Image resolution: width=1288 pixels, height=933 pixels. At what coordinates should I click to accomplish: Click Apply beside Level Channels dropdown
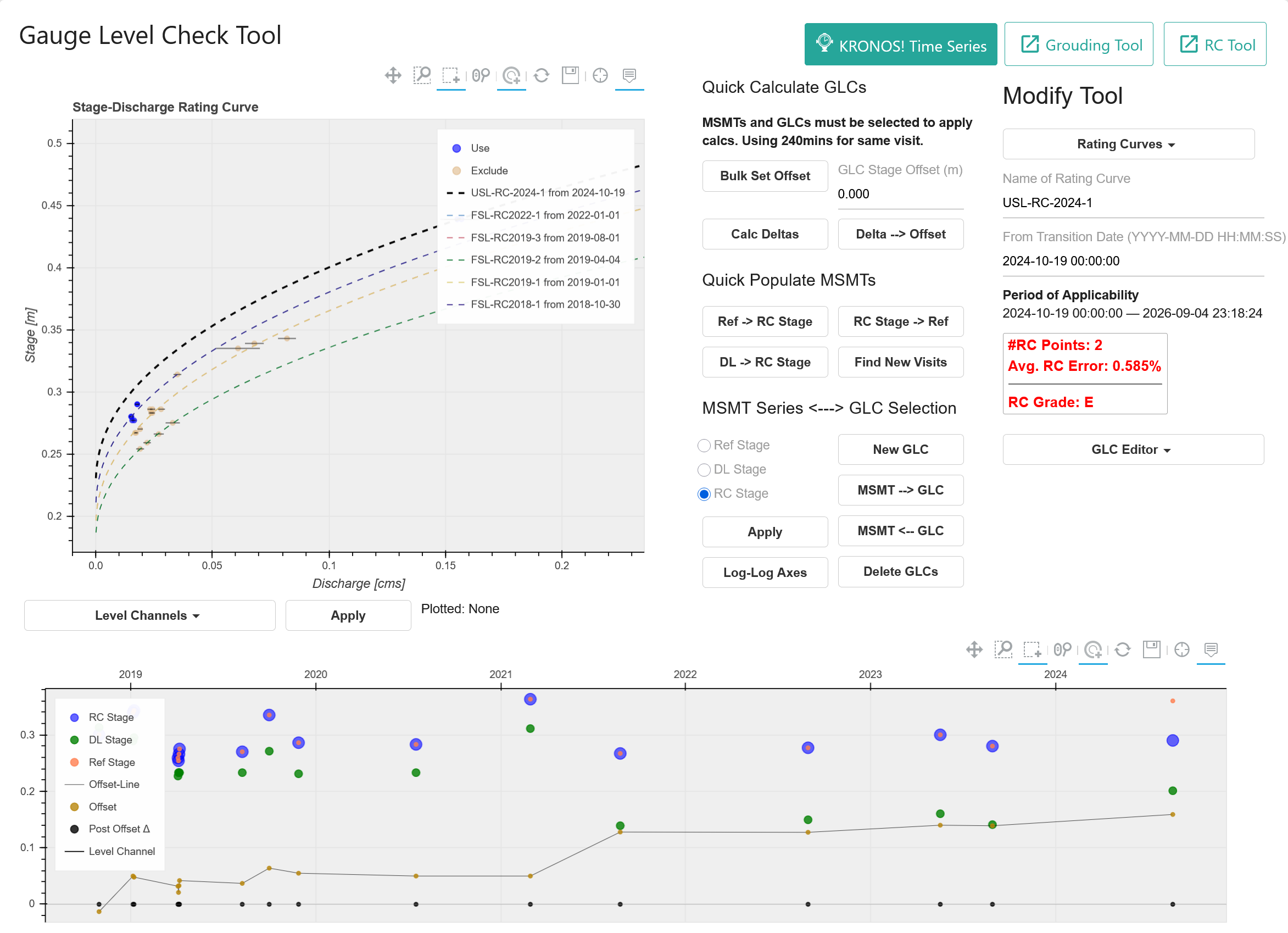pos(348,616)
